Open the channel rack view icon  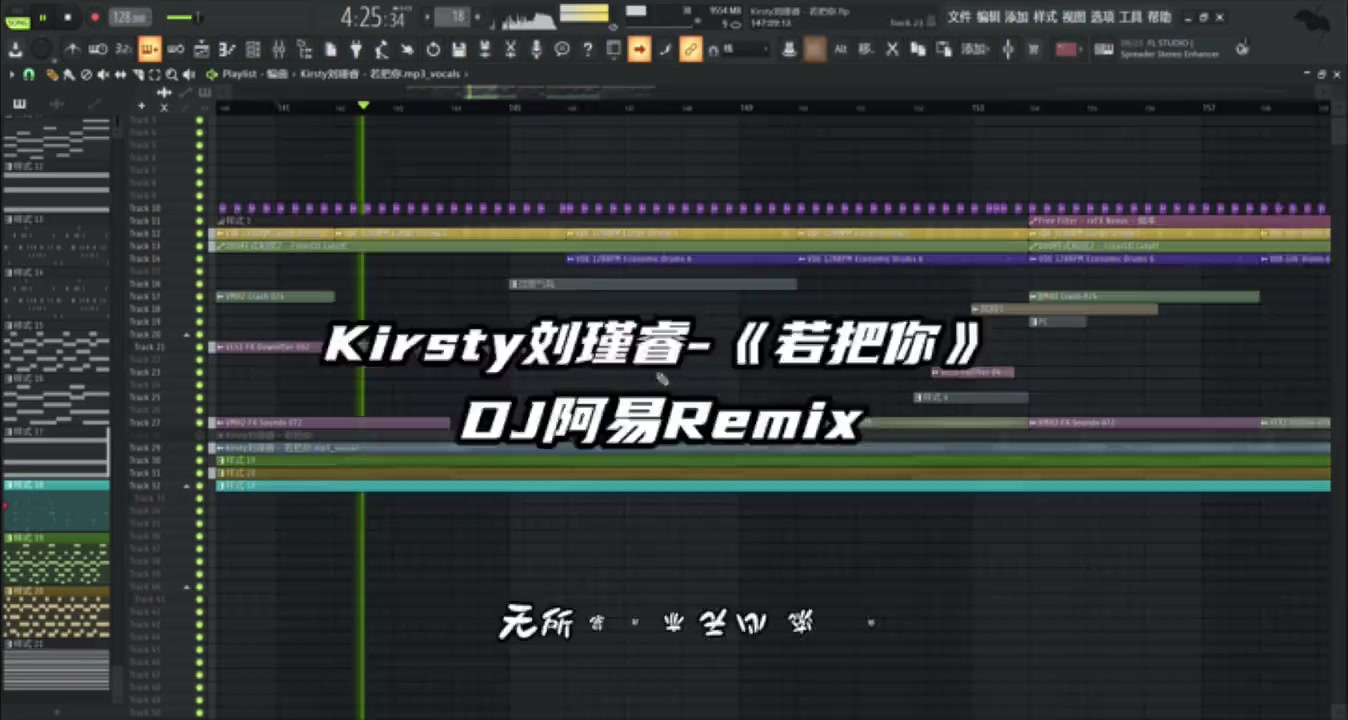point(253,49)
